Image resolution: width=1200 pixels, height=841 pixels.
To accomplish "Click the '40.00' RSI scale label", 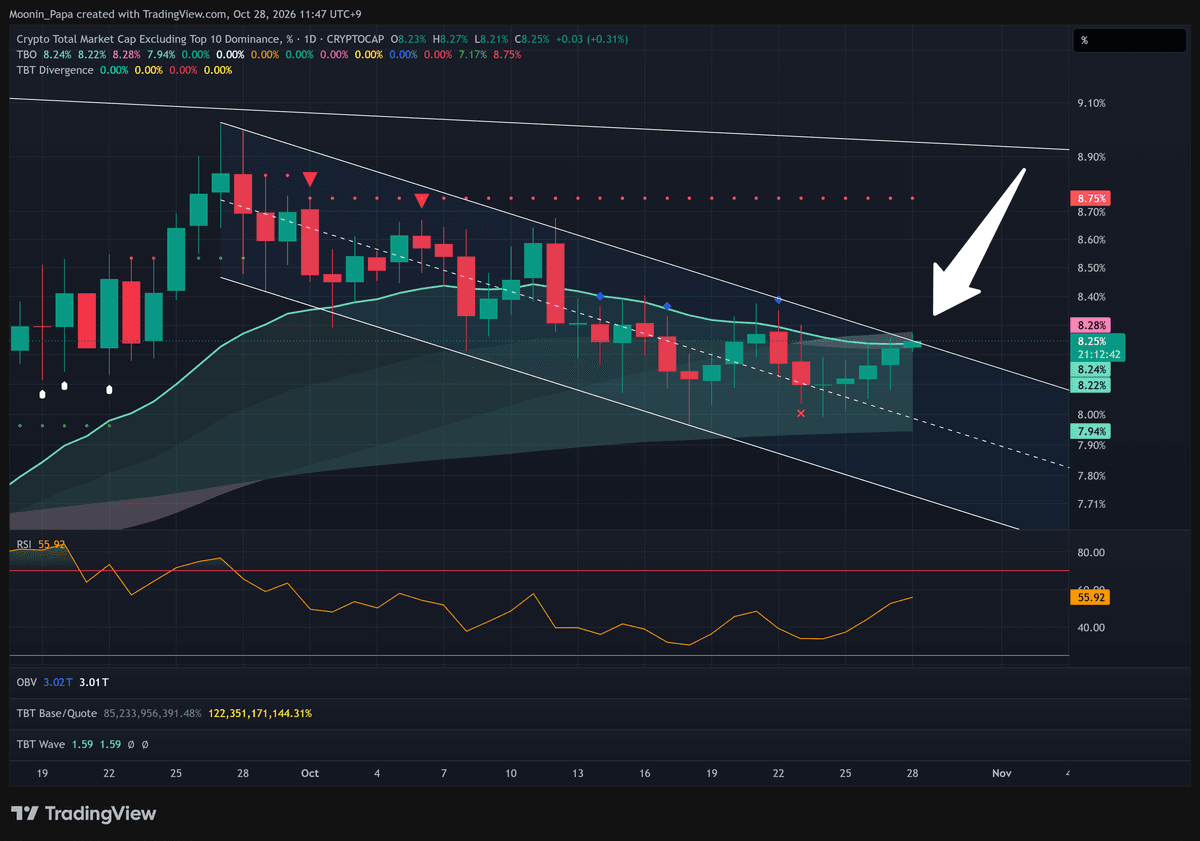I will coord(1089,628).
